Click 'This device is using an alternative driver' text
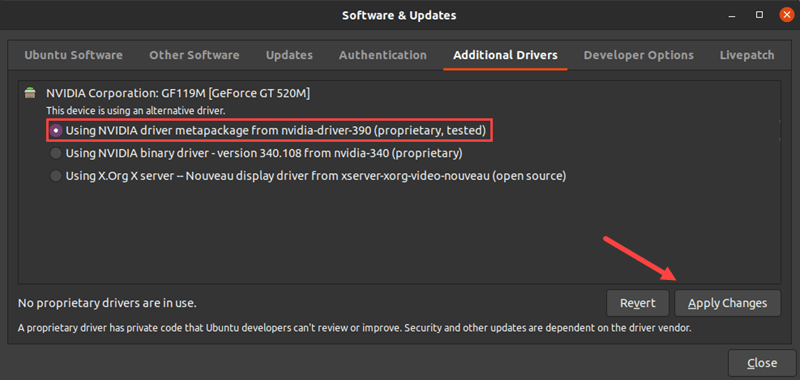Viewport: 800px width, 380px height. [136, 110]
